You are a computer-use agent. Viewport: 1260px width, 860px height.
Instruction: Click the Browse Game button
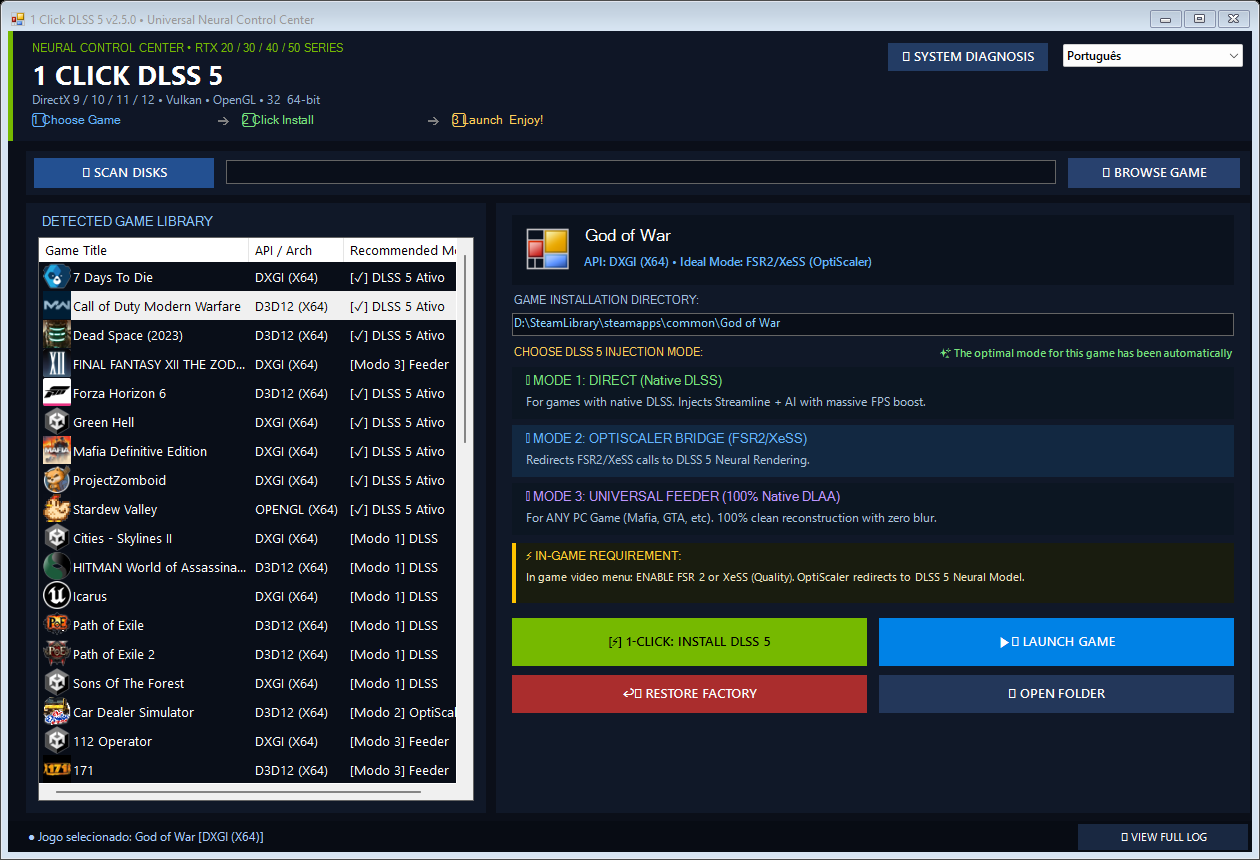click(1154, 173)
